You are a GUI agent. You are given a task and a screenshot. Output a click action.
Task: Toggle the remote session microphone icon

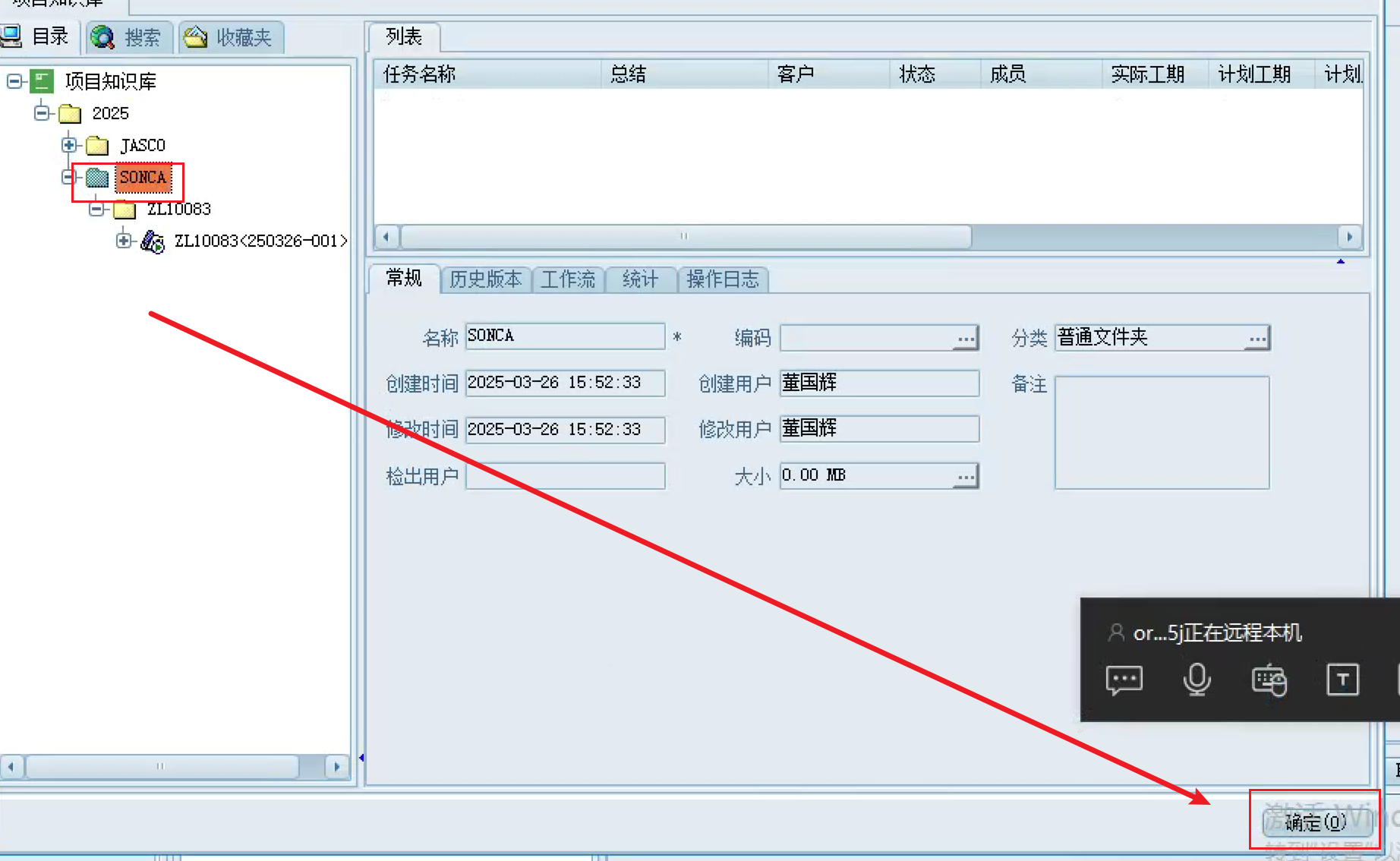(1197, 680)
